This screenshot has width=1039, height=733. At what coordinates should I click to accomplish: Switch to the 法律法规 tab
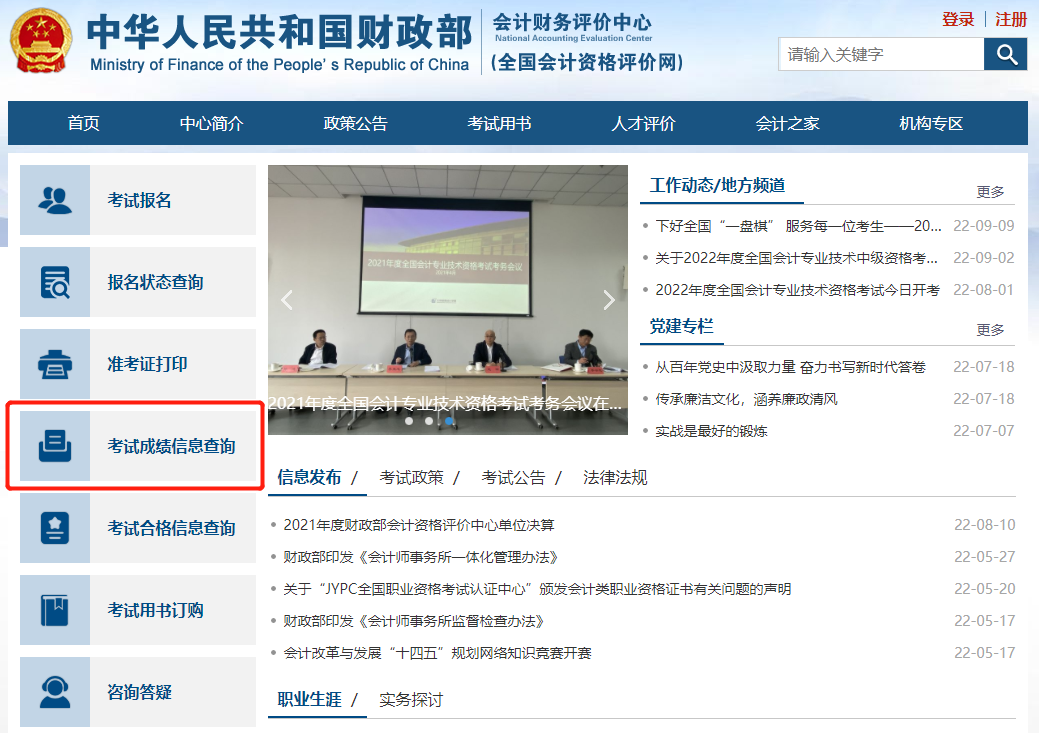click(615, 477)
